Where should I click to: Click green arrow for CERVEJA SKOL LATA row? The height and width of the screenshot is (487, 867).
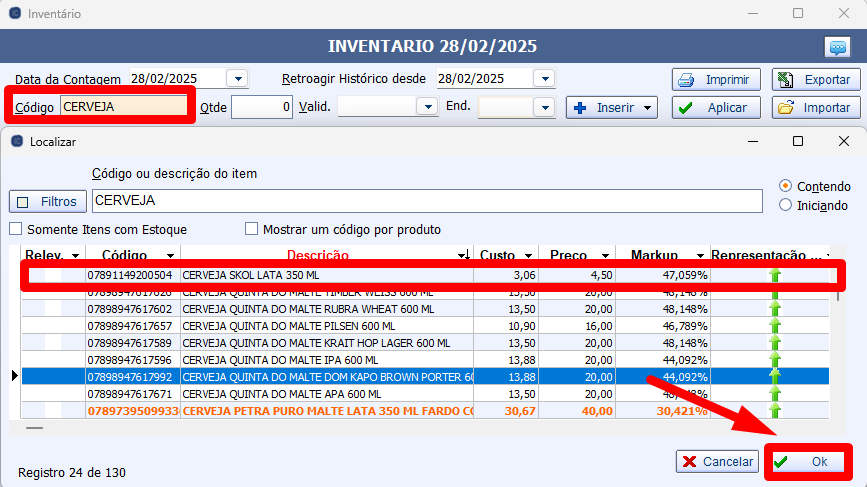point(774,275)
